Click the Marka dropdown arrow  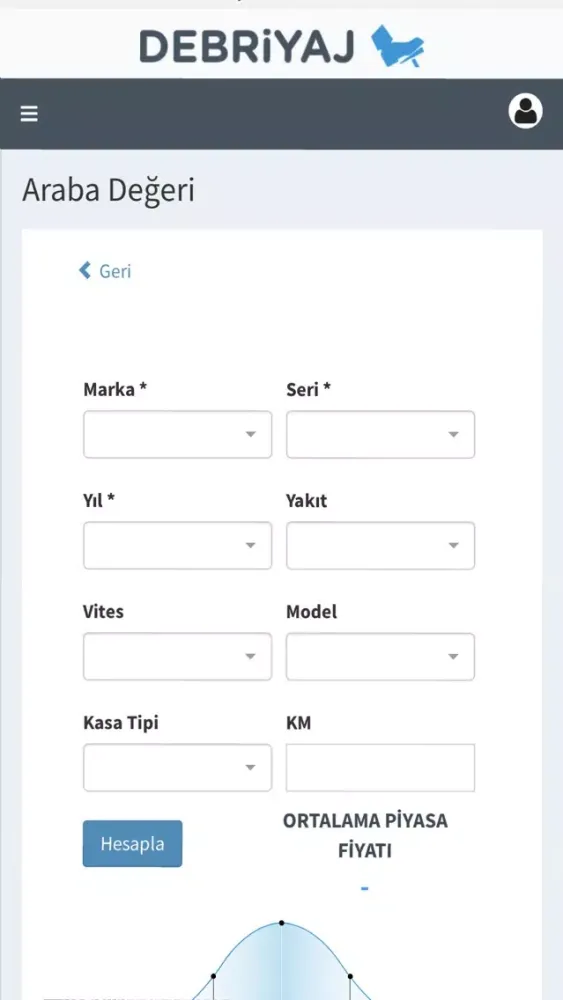point(251,434)
